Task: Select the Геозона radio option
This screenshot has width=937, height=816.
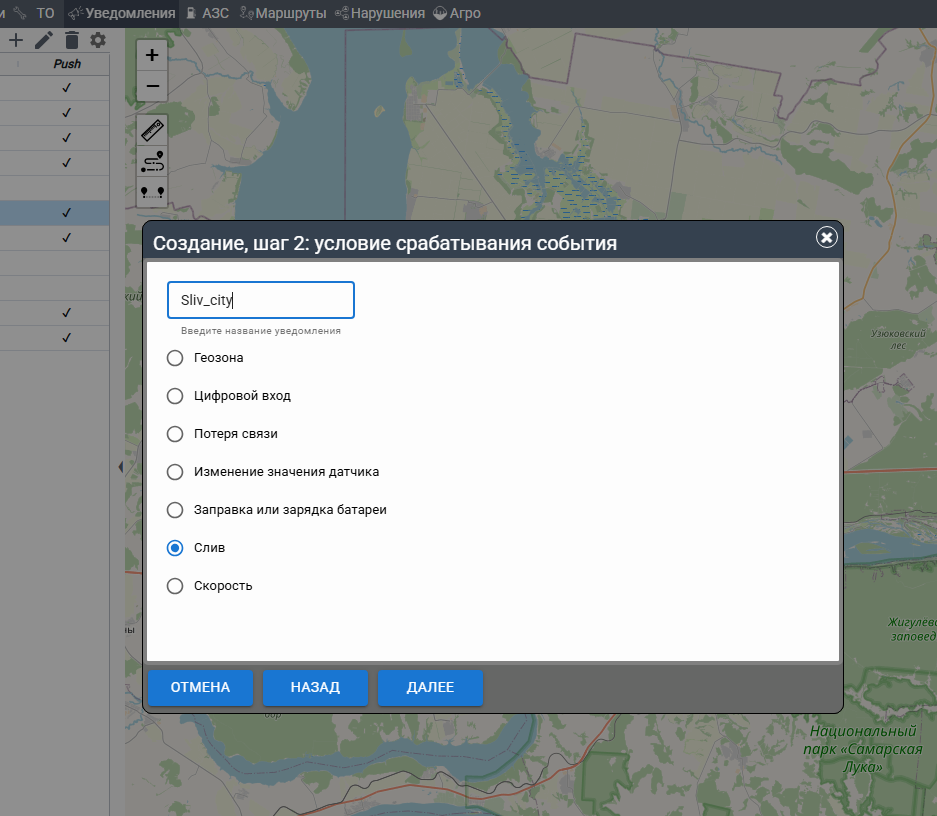Action: (x=175, y=358)
